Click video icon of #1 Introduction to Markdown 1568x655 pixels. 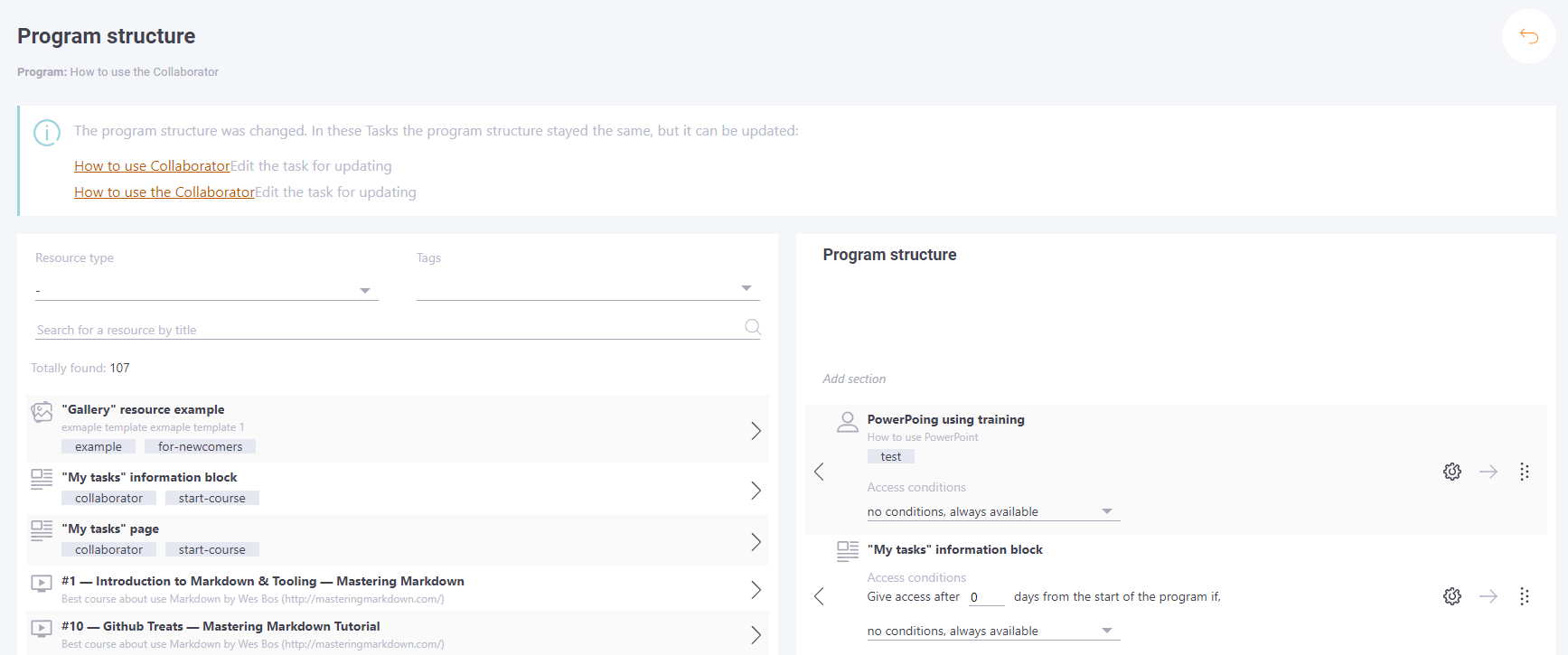pos(42,583)
